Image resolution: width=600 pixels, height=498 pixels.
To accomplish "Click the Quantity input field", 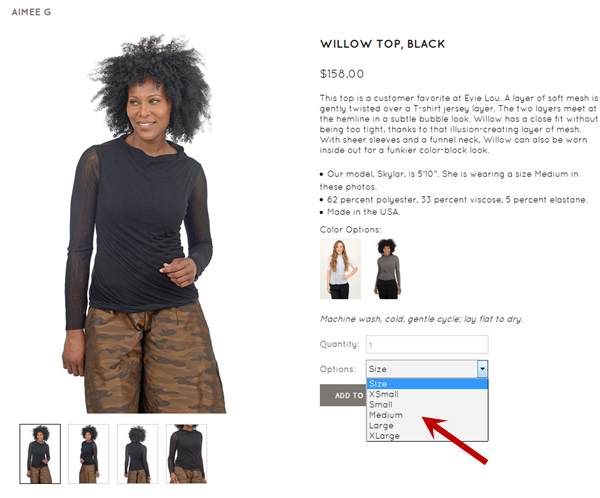I will tap(427, 345).
